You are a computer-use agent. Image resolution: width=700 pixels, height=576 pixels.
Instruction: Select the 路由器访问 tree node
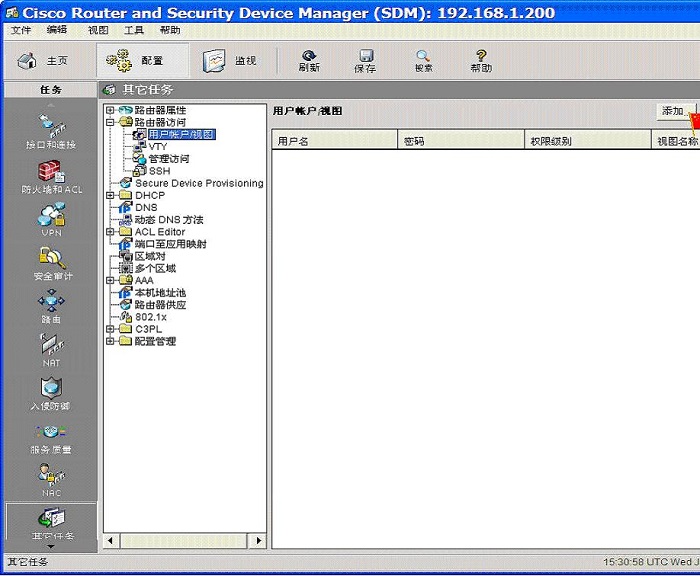pos(160,122)
